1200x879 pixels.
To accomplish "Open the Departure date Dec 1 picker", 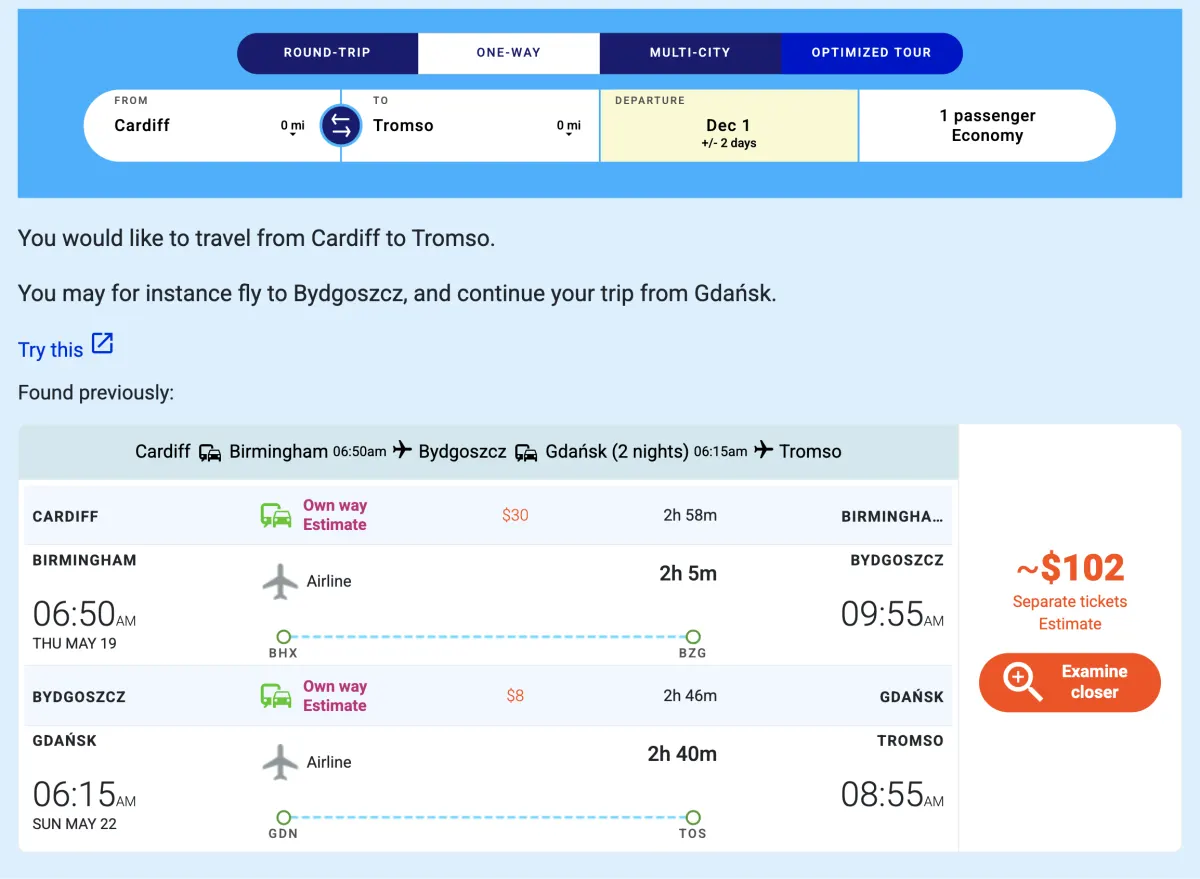I will click(729, 126).
